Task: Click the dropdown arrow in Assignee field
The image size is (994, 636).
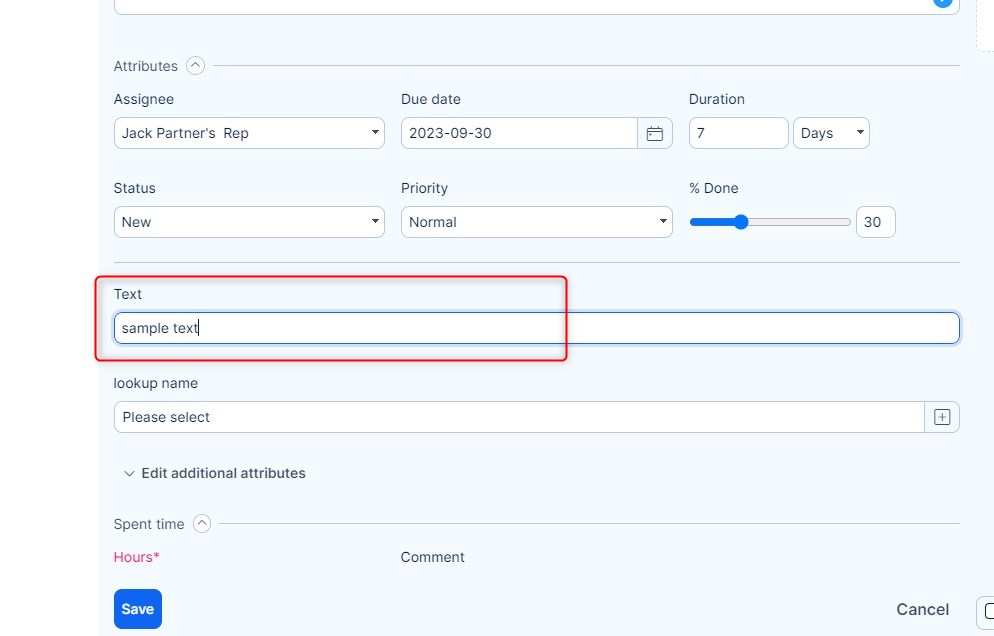Action: (374, 133)
